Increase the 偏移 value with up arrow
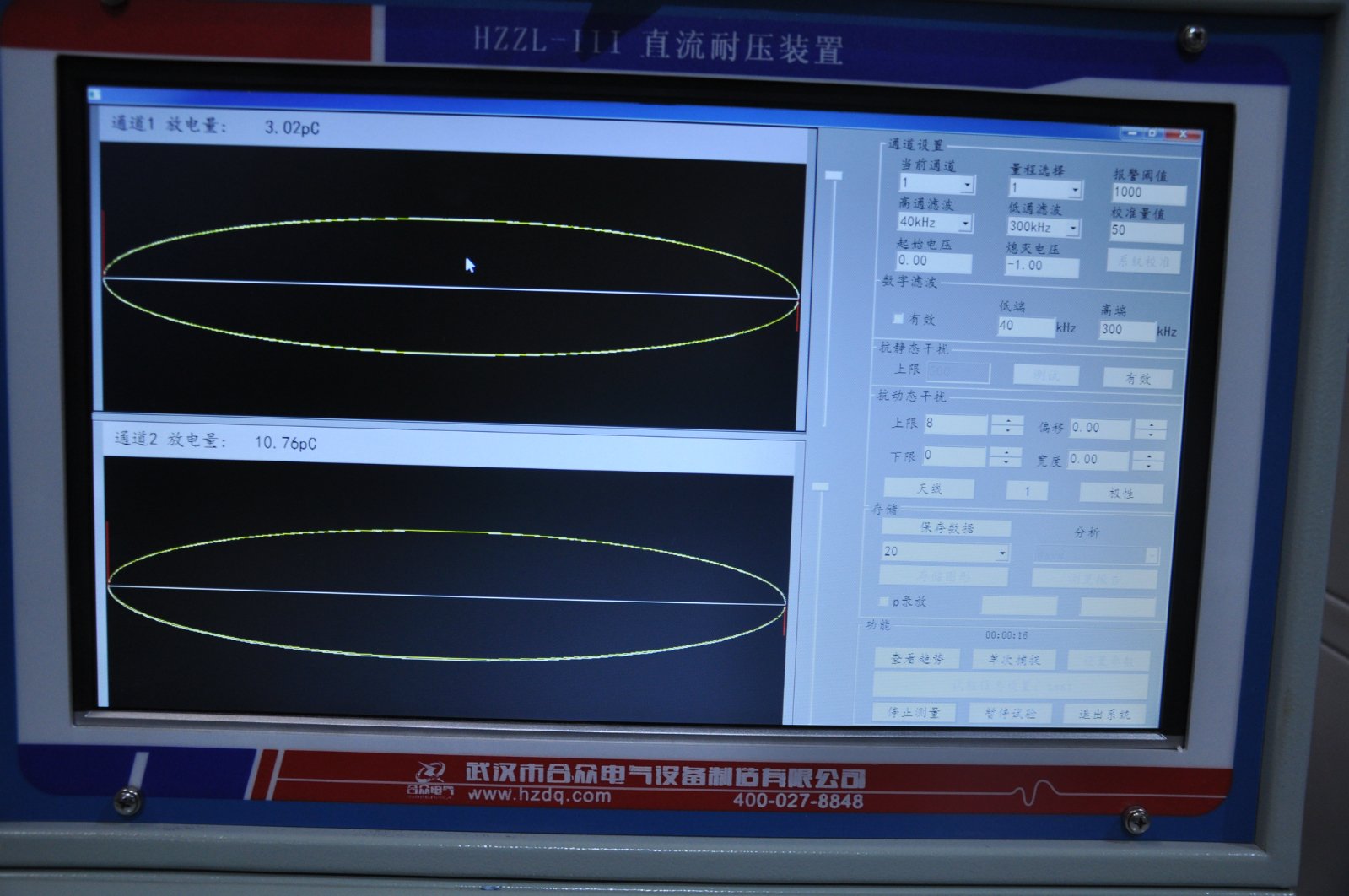Screen dimensions: 1349x896 coord(1151,424)
